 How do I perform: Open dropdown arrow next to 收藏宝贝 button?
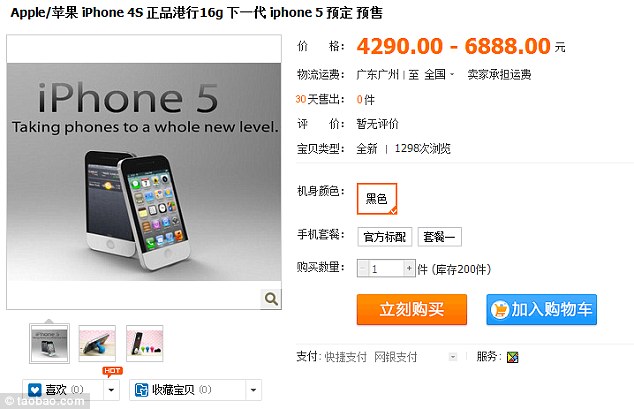tap(254, 390)
